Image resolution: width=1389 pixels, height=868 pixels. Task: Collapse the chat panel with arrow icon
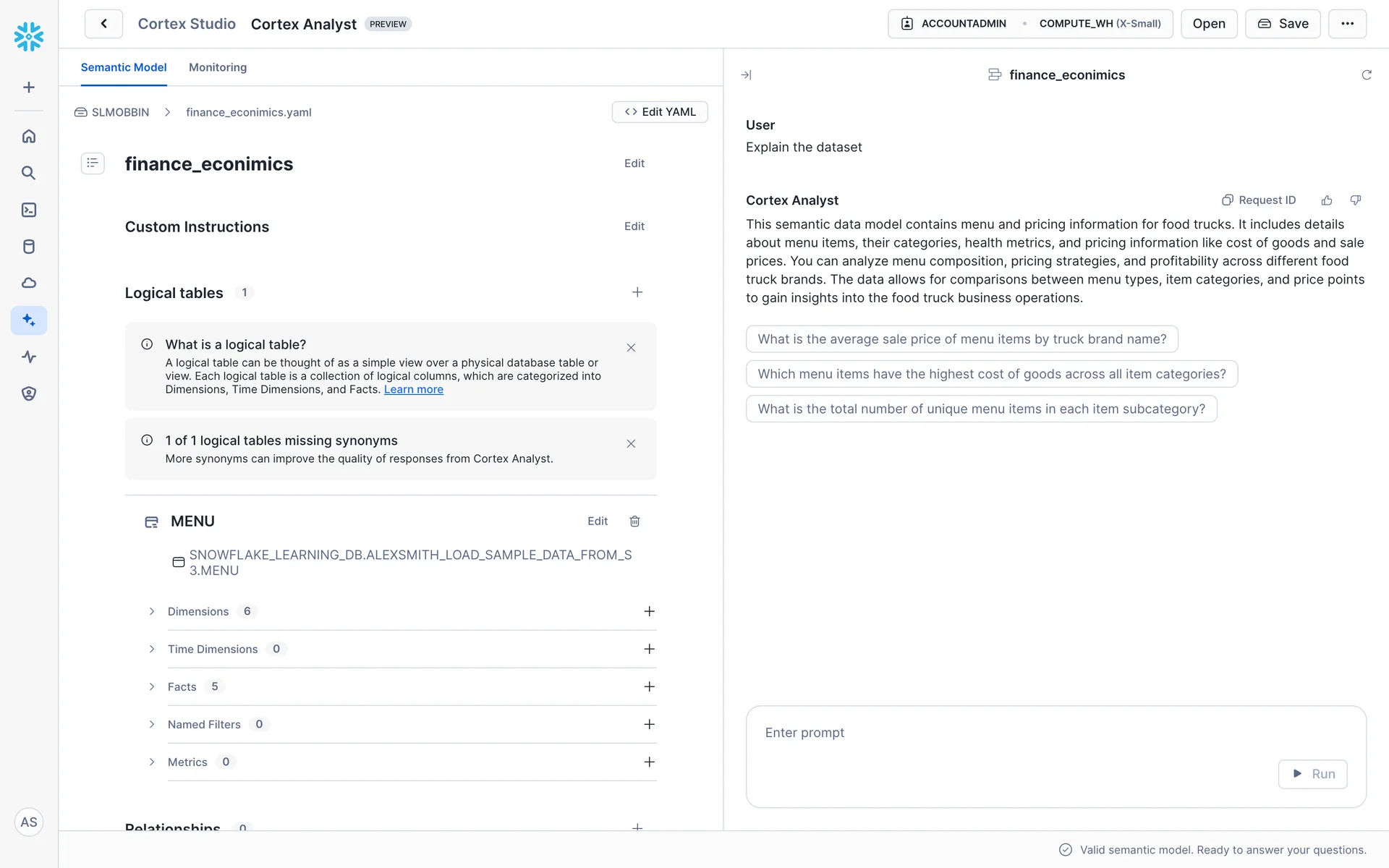[x=746, y=75]
